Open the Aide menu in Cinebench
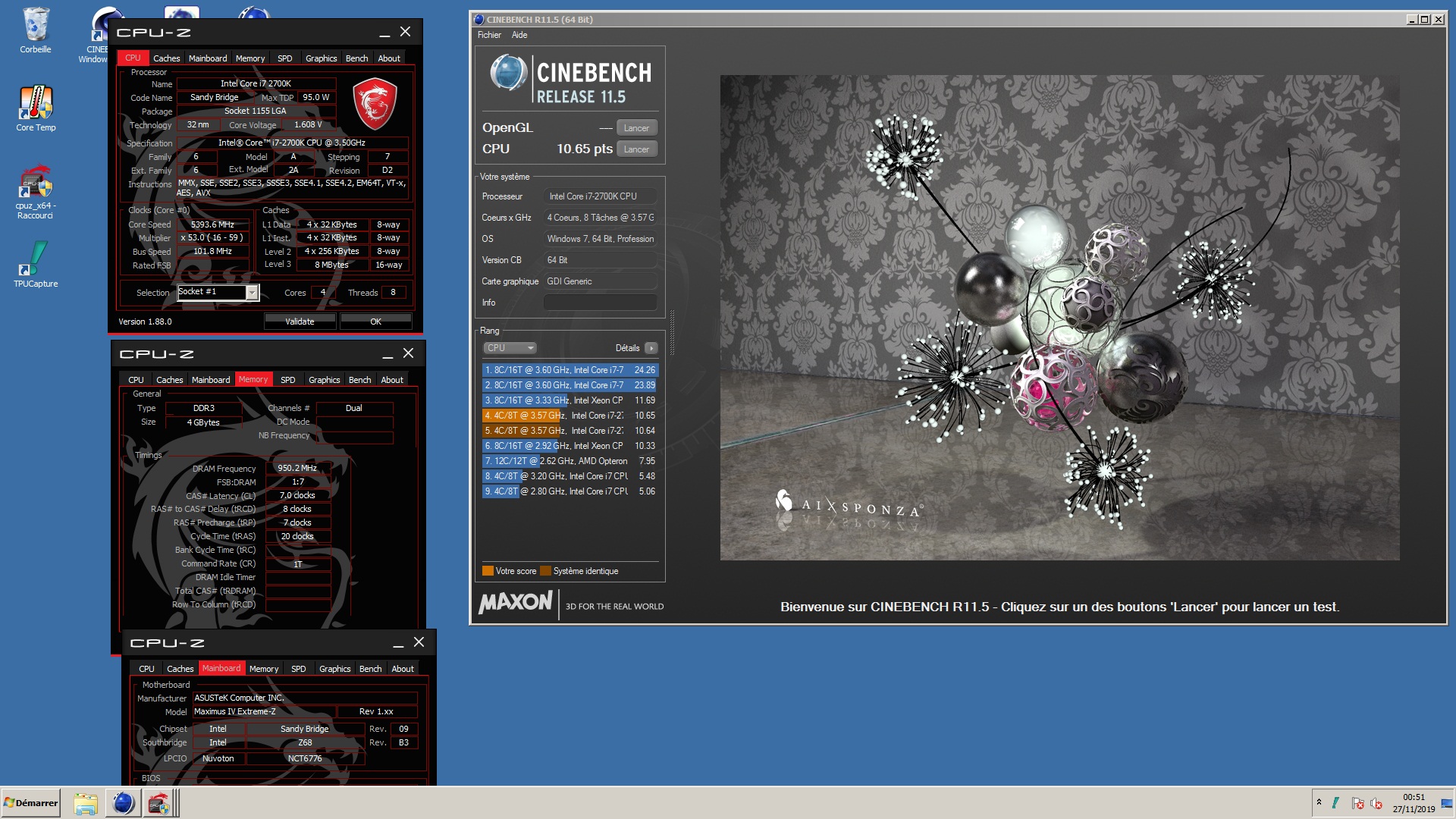 519,35
